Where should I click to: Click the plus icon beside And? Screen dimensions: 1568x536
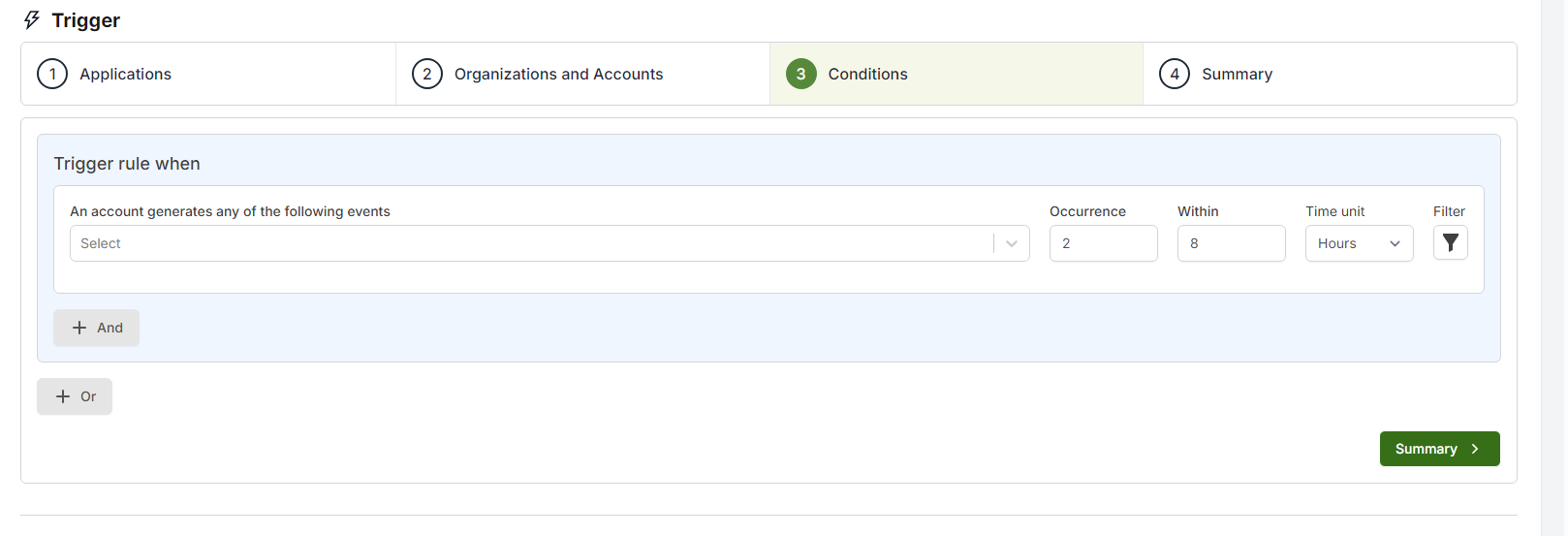79,328
